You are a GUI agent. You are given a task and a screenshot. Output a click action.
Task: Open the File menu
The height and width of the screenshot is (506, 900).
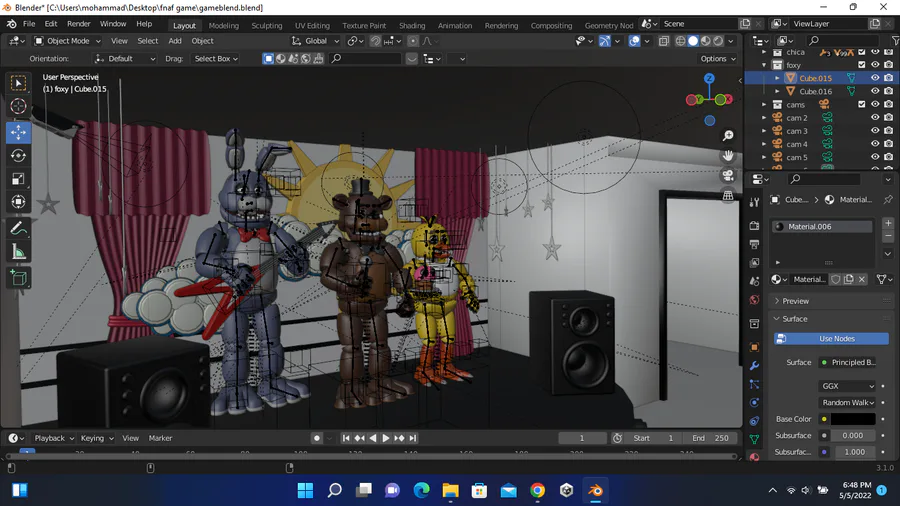point(29,24)
